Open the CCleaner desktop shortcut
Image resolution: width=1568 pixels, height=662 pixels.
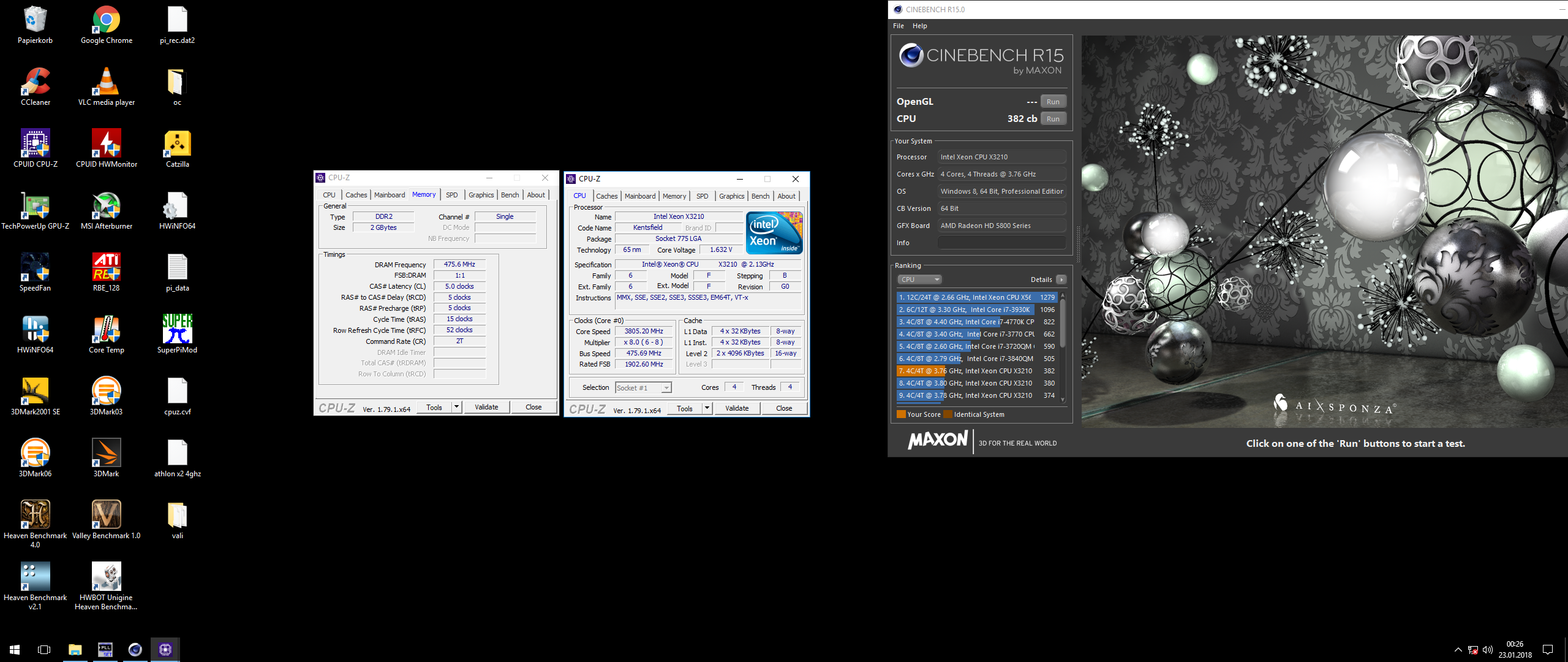[x=35, y=86]
